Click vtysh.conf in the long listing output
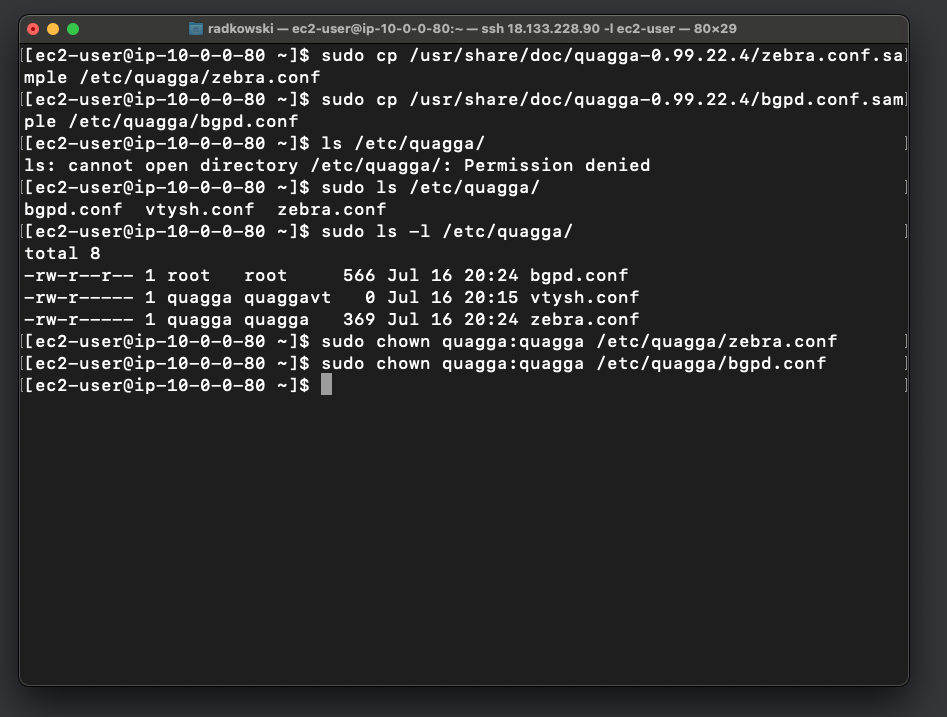The height and width of the screenshot is (717, 947). 584,297
